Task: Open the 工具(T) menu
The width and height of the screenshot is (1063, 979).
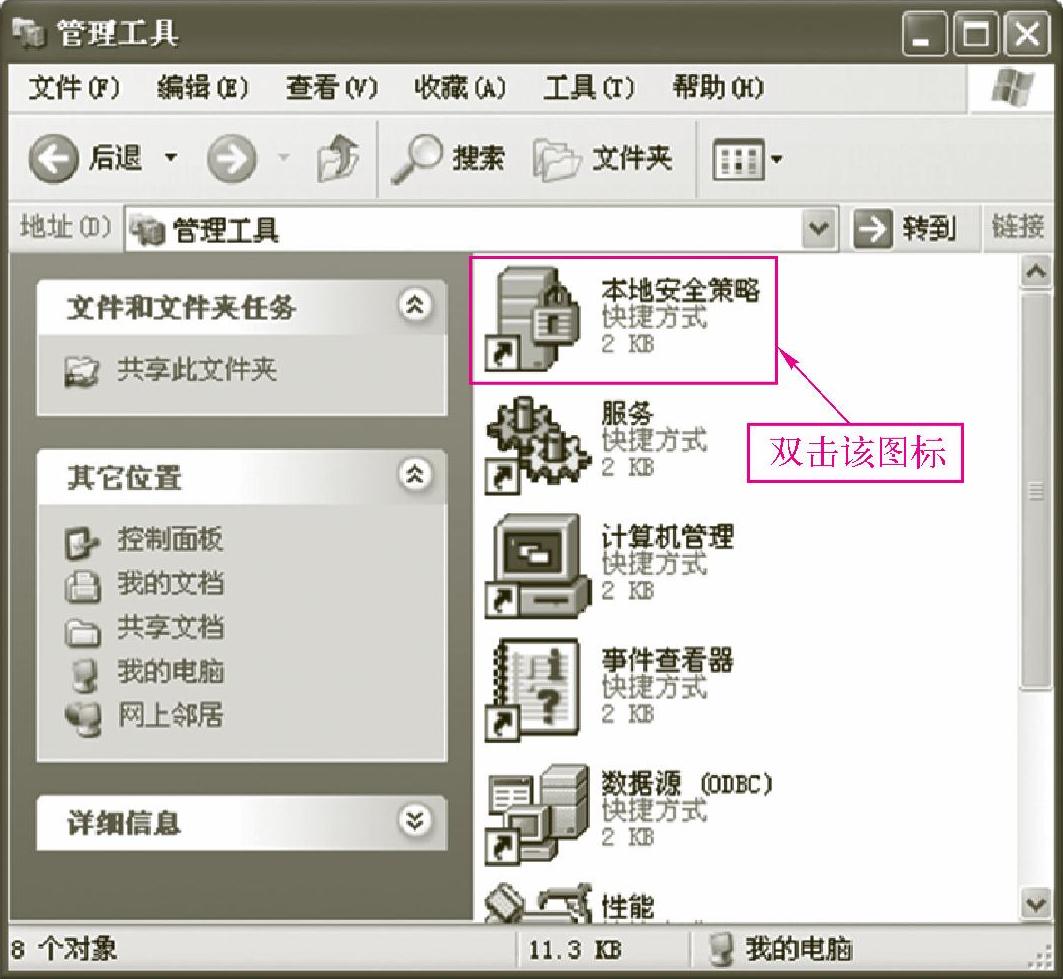Action: [588, 87]
